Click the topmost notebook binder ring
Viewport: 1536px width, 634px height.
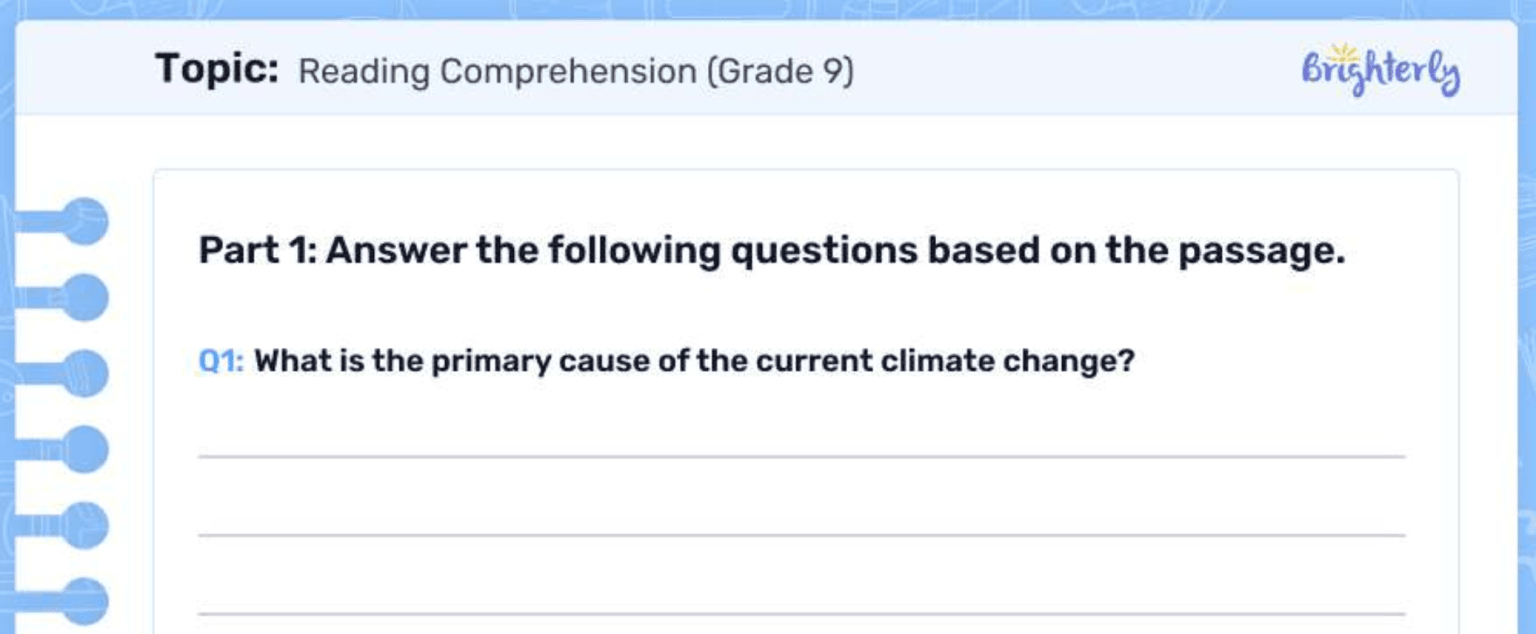[x=84, y=221]
